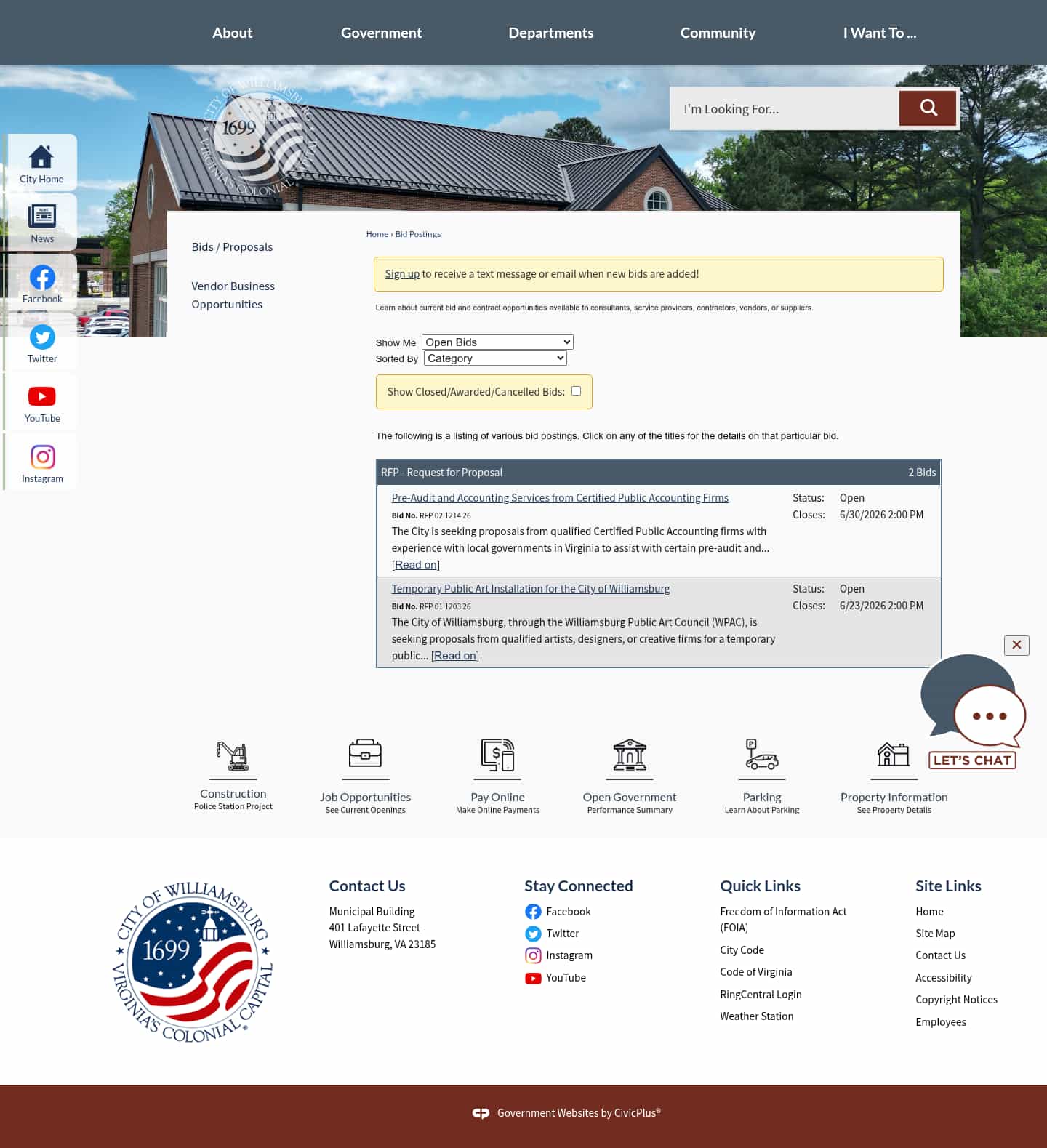Open the Government menu
The width and height of the screenshot is (1047, 1148).
(381, 33)
